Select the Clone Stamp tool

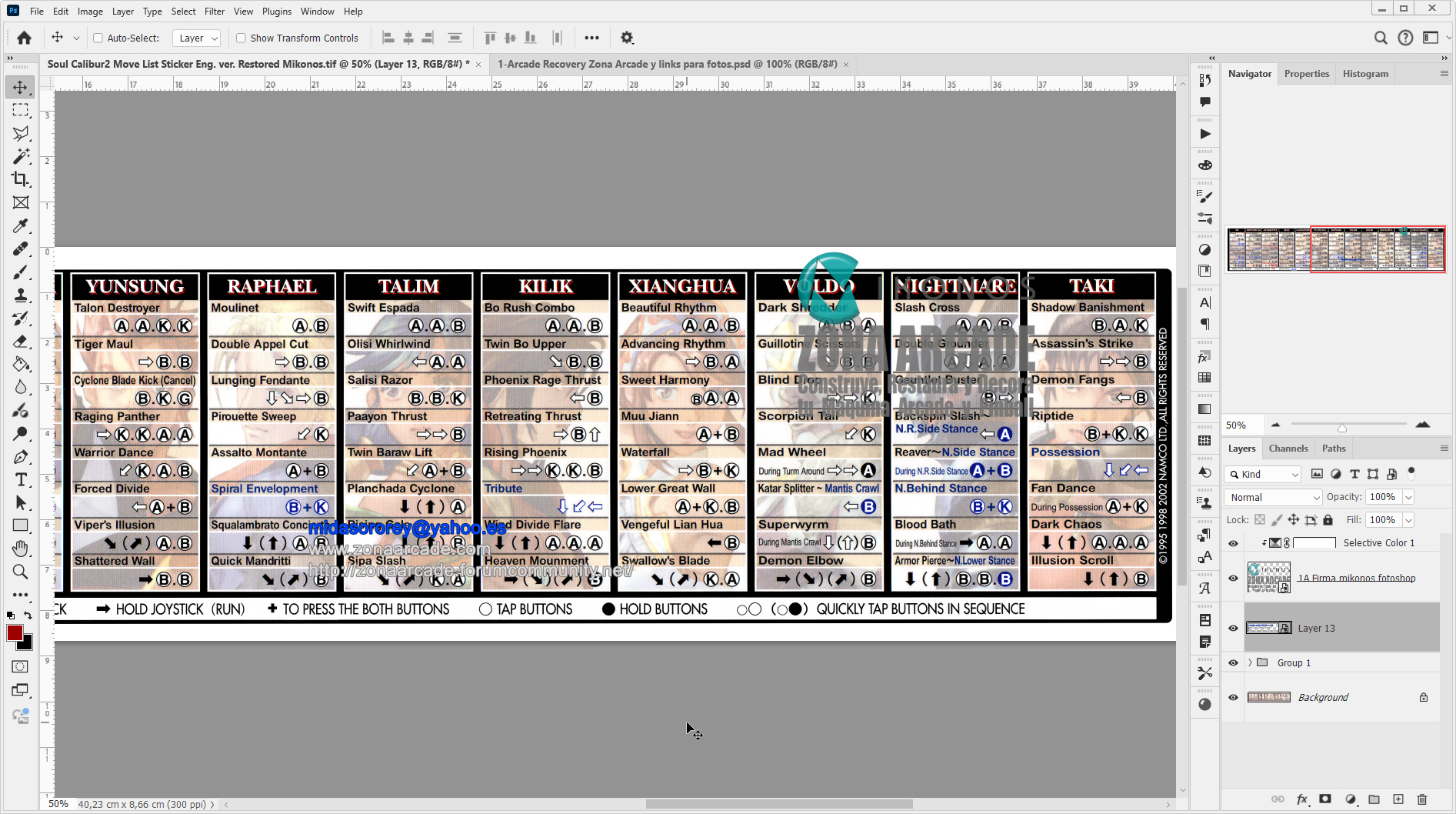(21, 295)
